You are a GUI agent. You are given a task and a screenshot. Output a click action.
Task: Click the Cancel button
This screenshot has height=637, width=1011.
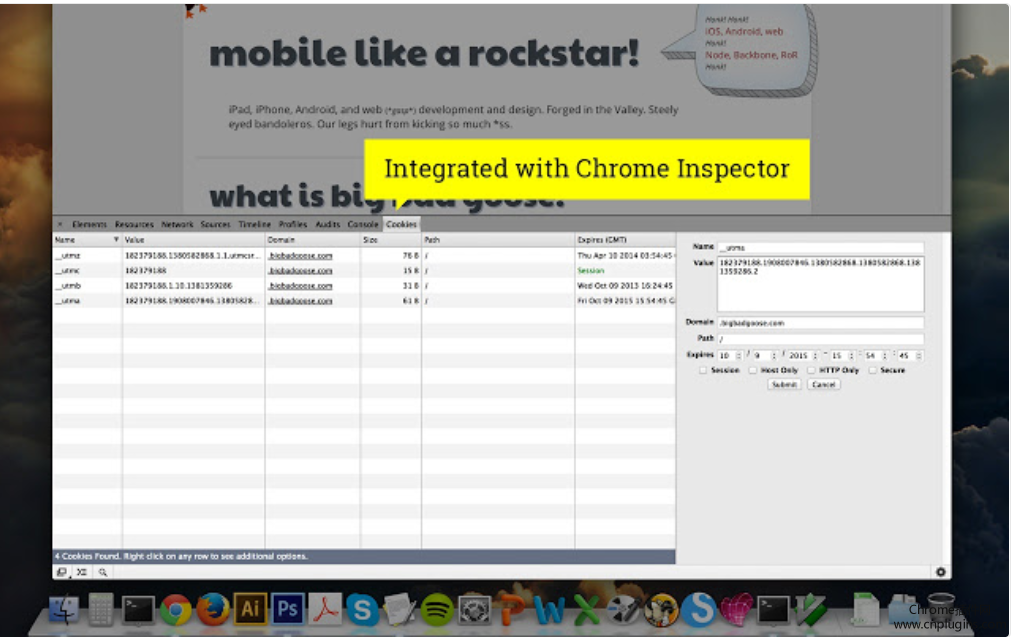click(823, 384)
